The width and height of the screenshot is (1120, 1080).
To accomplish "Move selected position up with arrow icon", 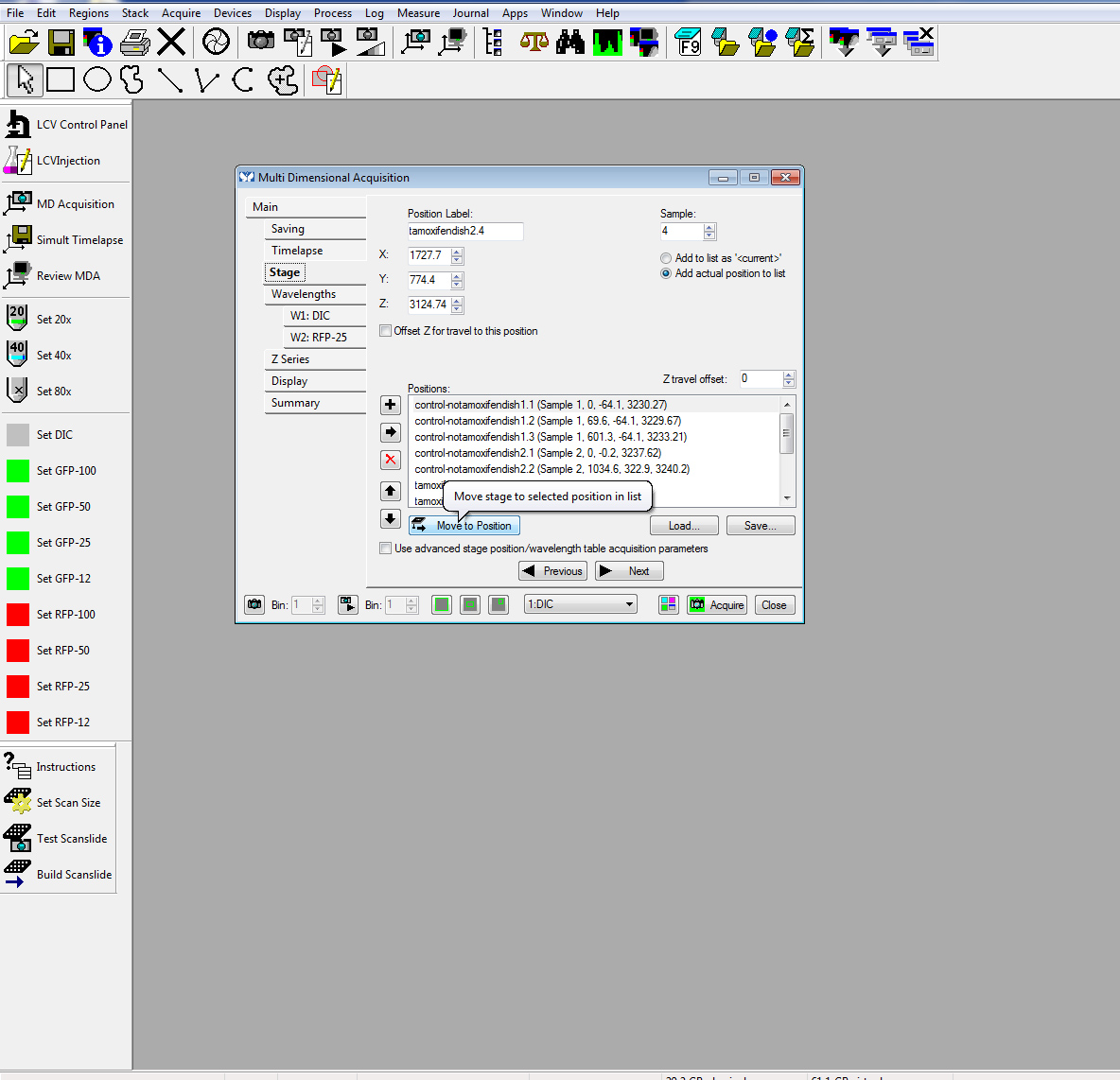I will click(x=390, y=491).
